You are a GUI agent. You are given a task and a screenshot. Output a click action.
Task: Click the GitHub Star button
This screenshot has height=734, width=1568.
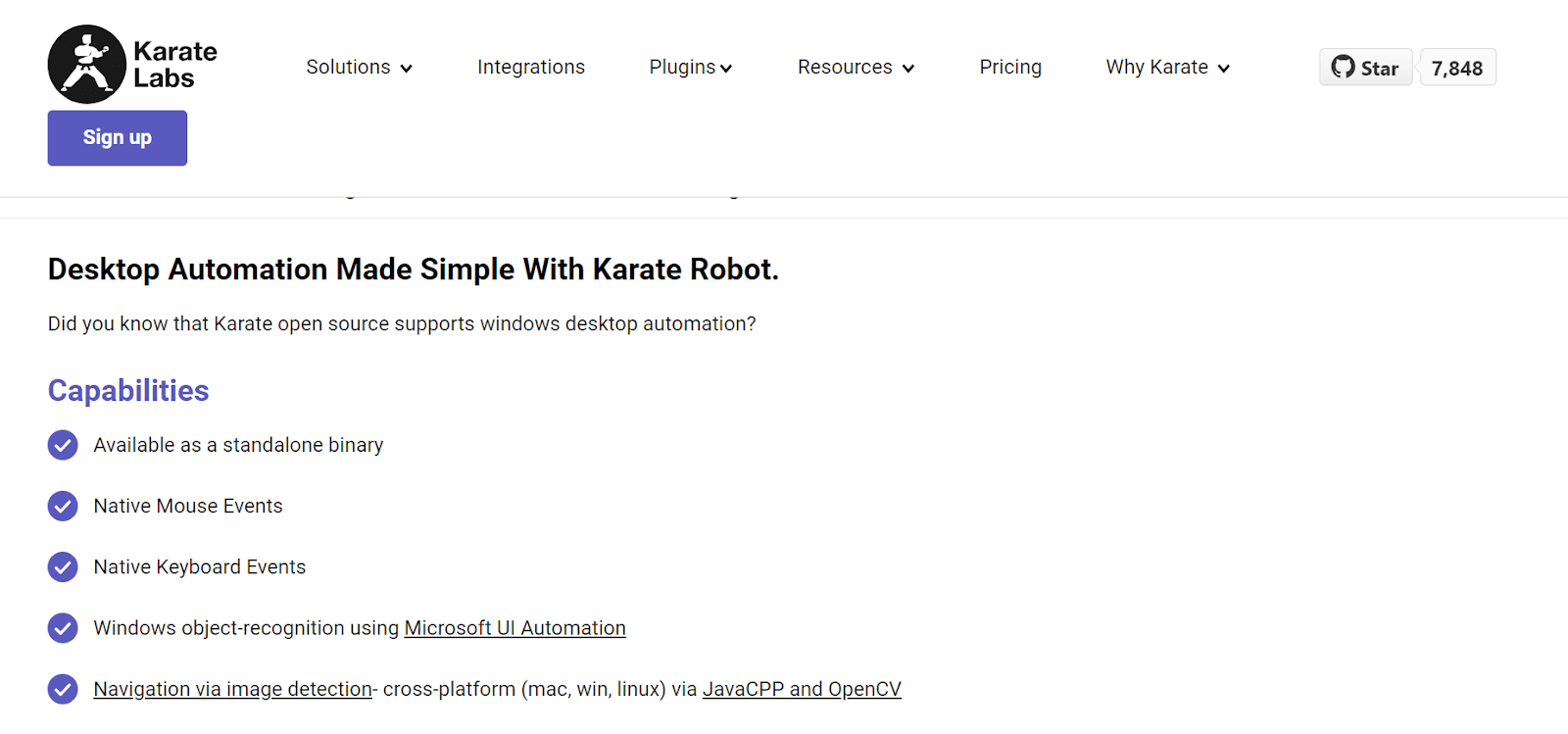1366,68
